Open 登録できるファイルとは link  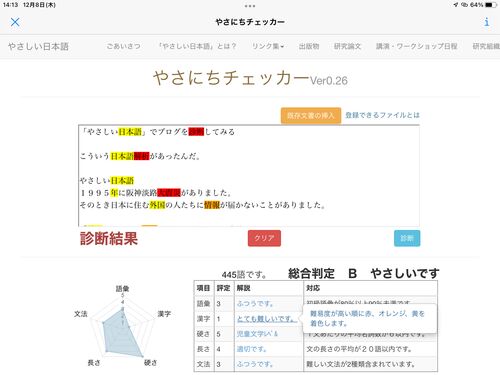[382, 115]
